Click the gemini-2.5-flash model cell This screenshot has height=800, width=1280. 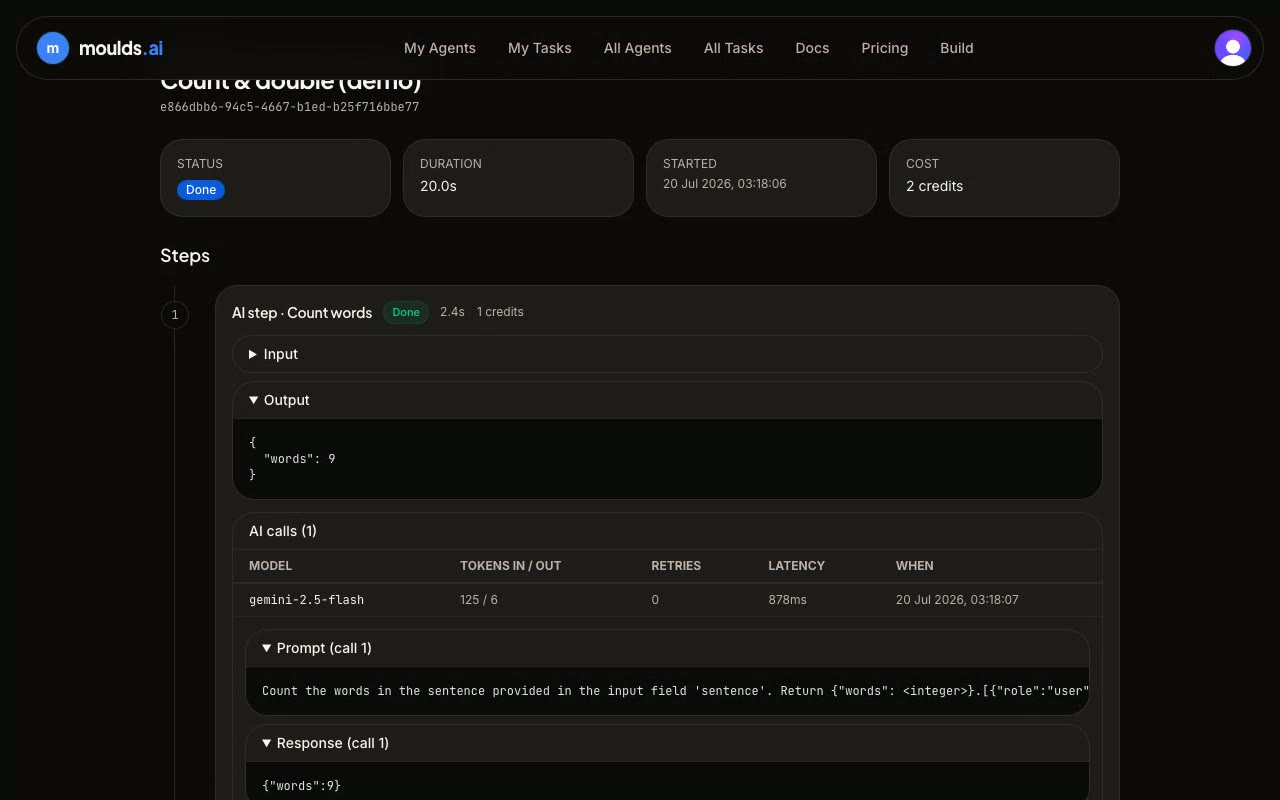coord(306,600)
